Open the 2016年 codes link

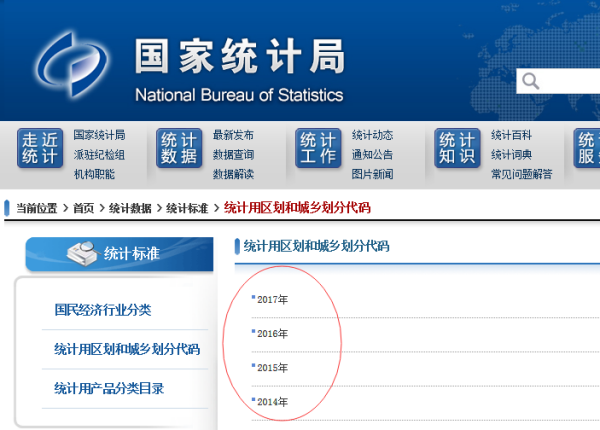tap(272, 333)
